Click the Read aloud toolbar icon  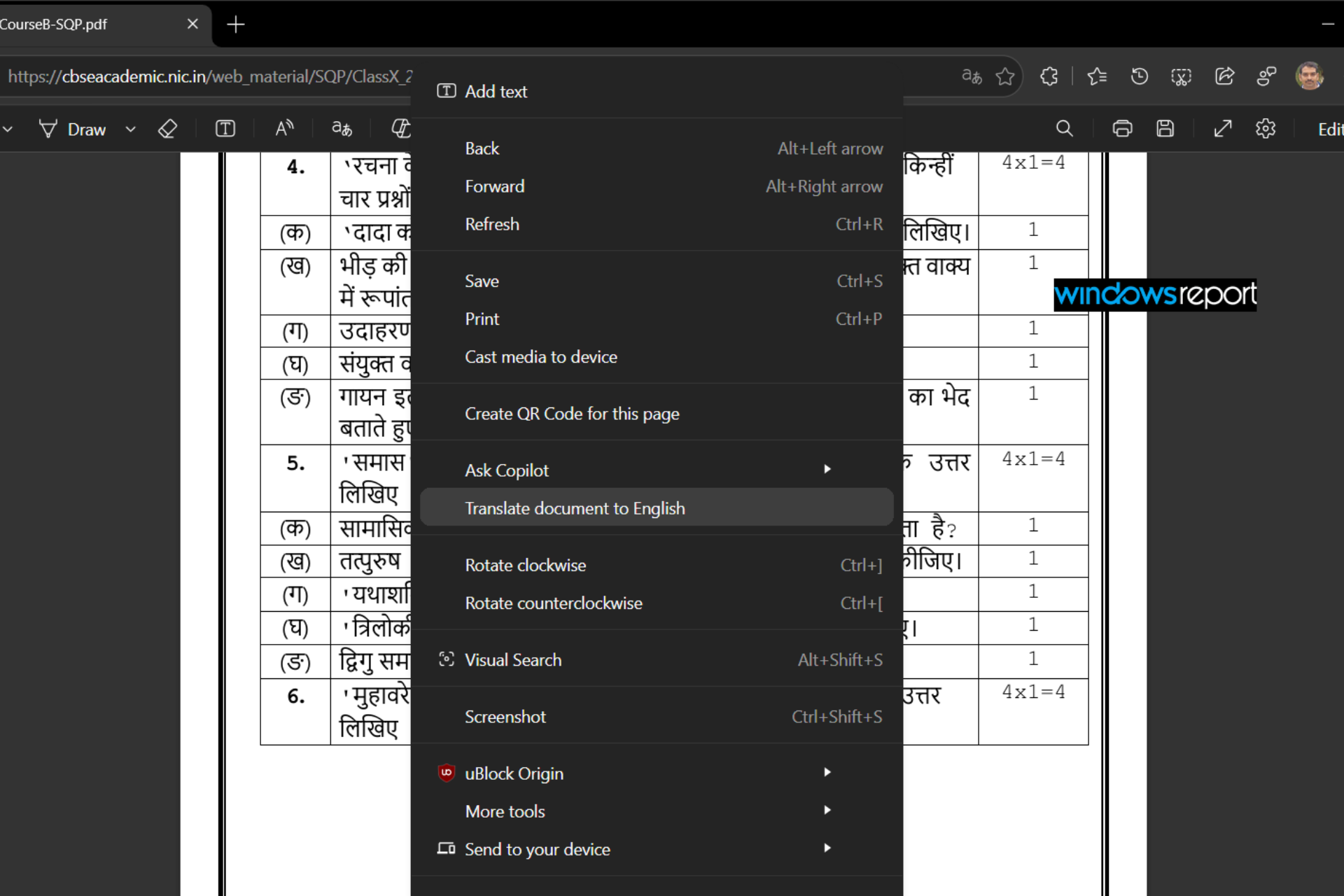point(284,129)
